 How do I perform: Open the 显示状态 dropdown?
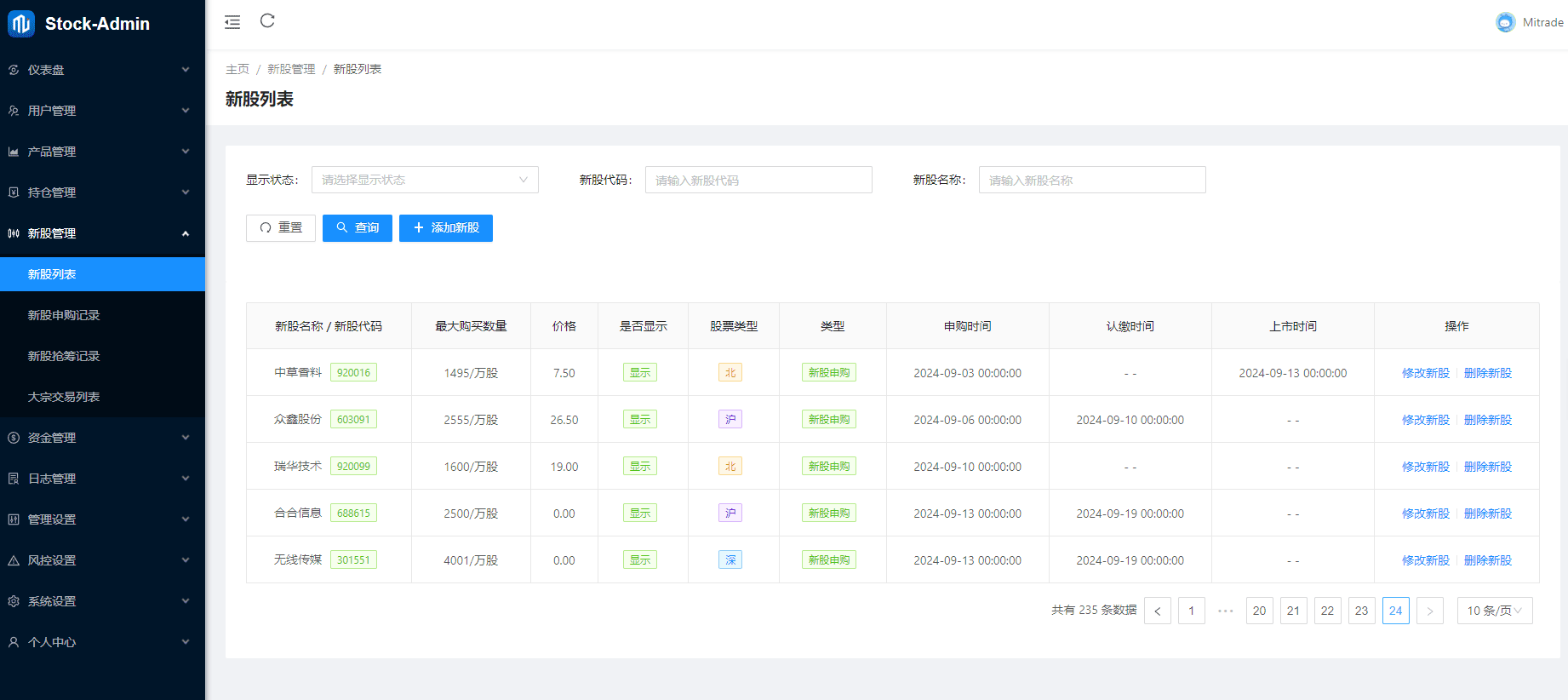425,180
